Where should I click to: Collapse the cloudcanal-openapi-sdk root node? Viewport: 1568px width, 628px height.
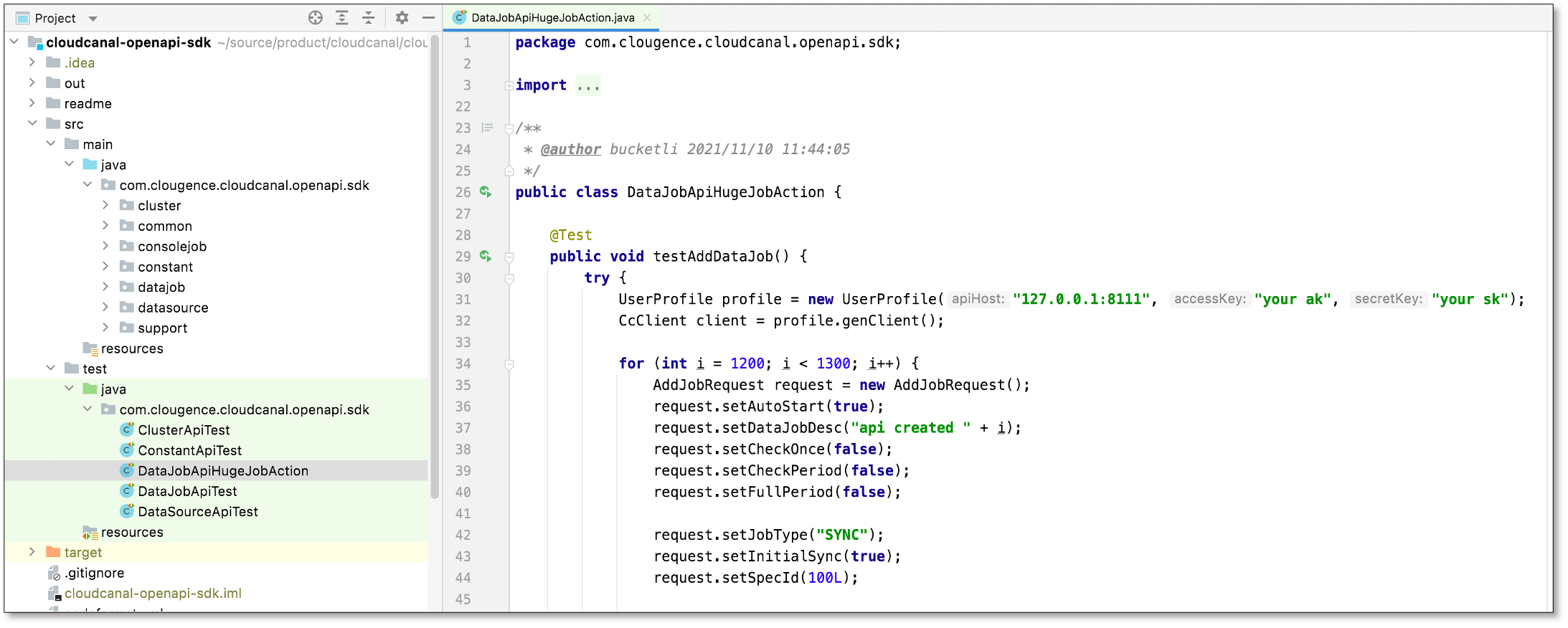click(x=14, y=42)
